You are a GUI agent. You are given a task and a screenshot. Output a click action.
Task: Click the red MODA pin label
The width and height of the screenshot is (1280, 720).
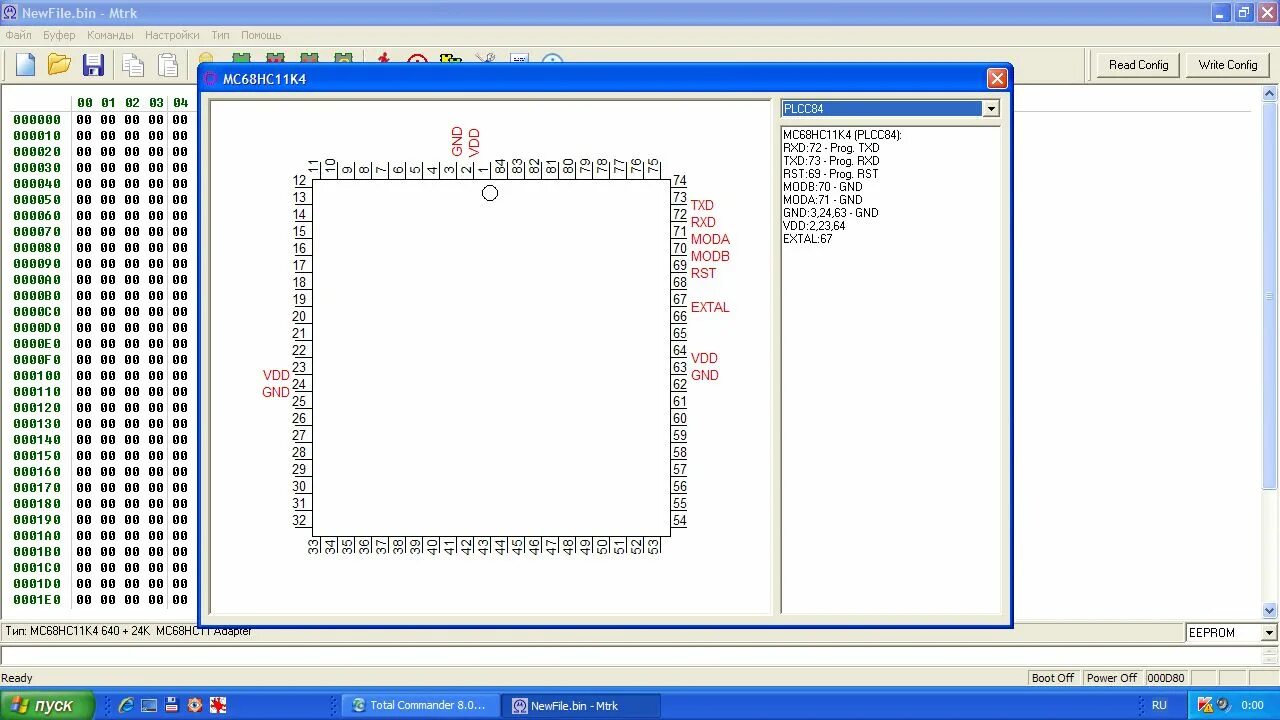[x=710, y=239]
